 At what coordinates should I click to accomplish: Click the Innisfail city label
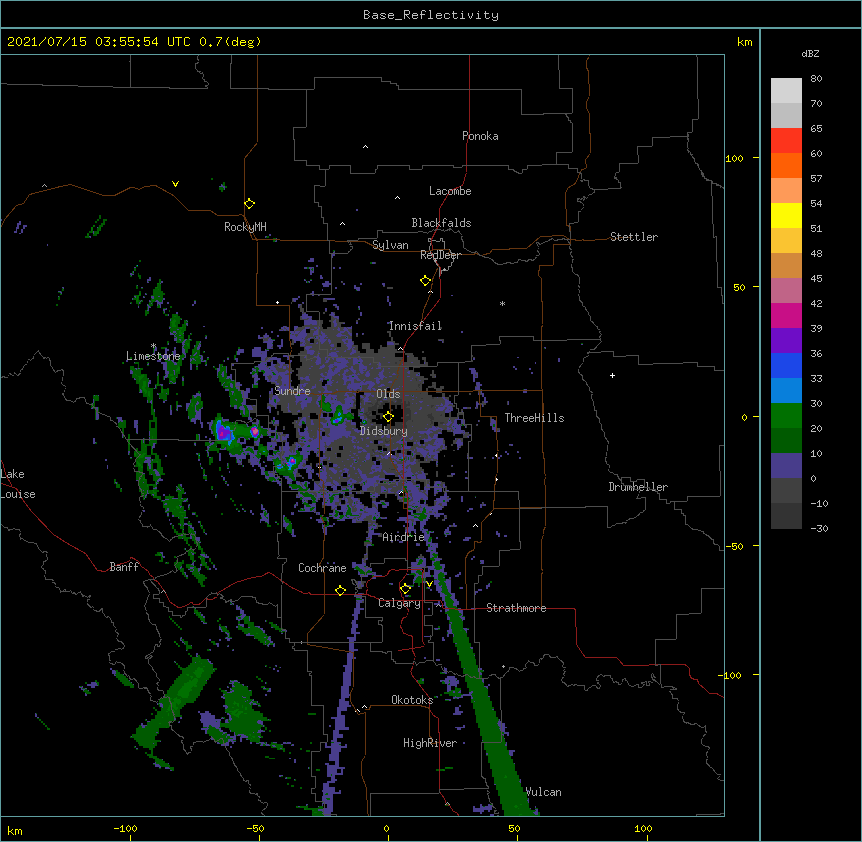(415, 326)
